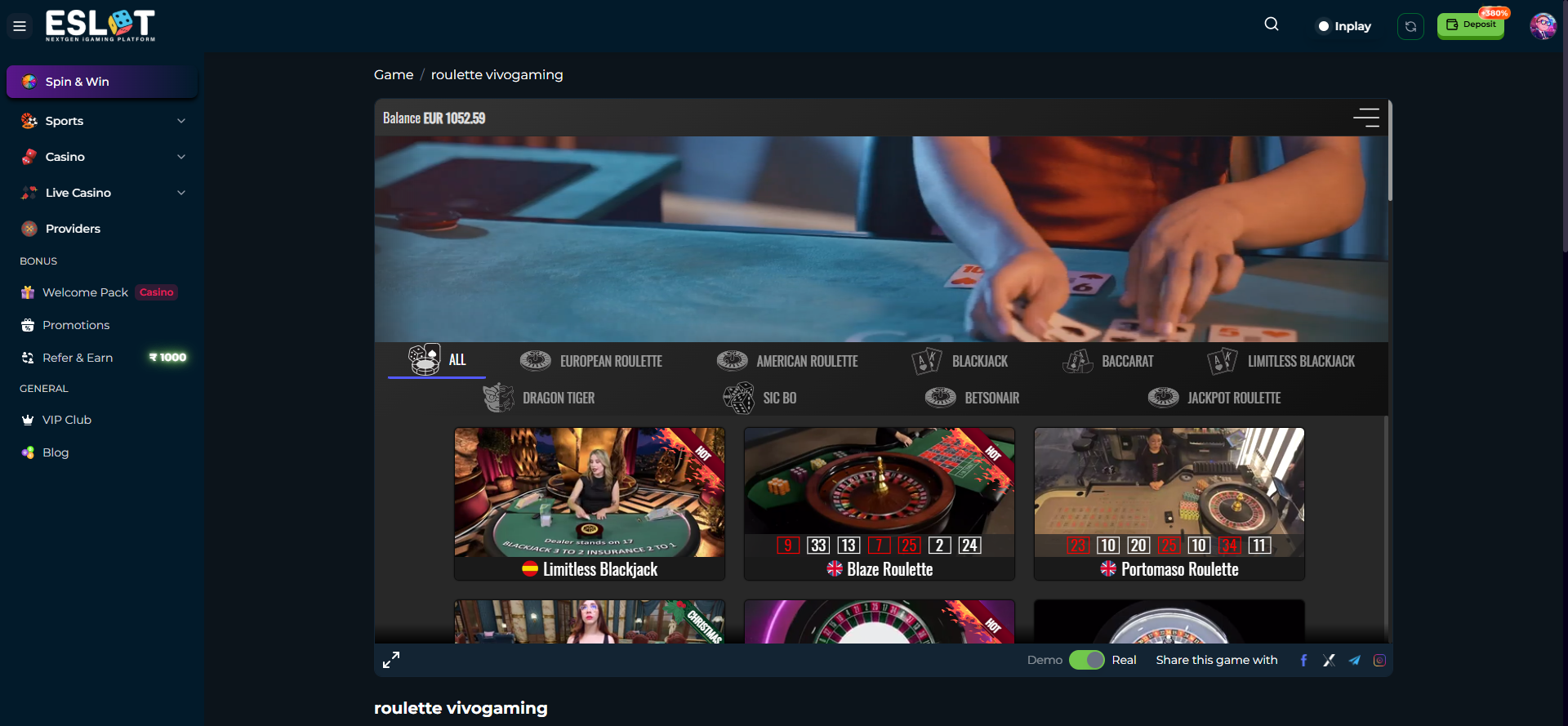
Task: Click the Dragon Tiger category icon
Action: 498,398
